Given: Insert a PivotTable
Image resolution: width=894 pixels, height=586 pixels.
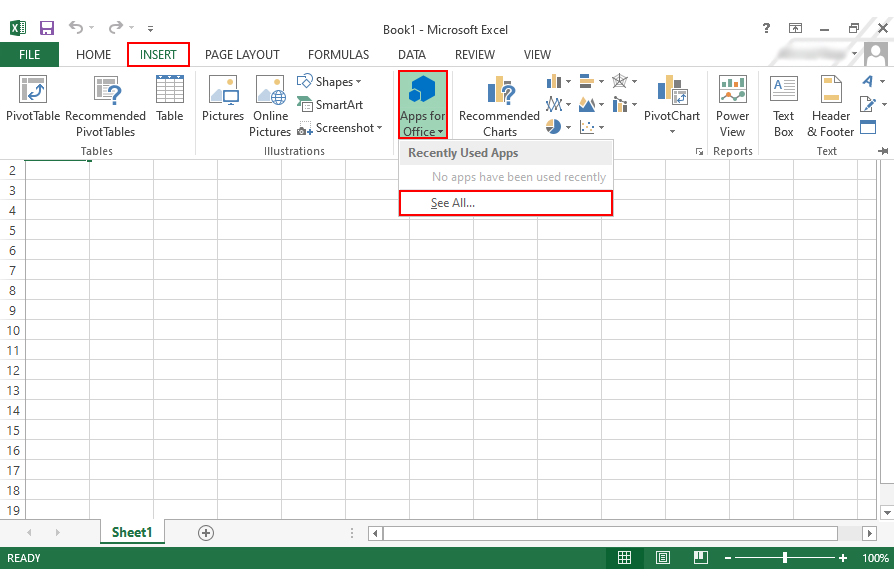Looking at the screenshot, I should click(x=33, y=99).
